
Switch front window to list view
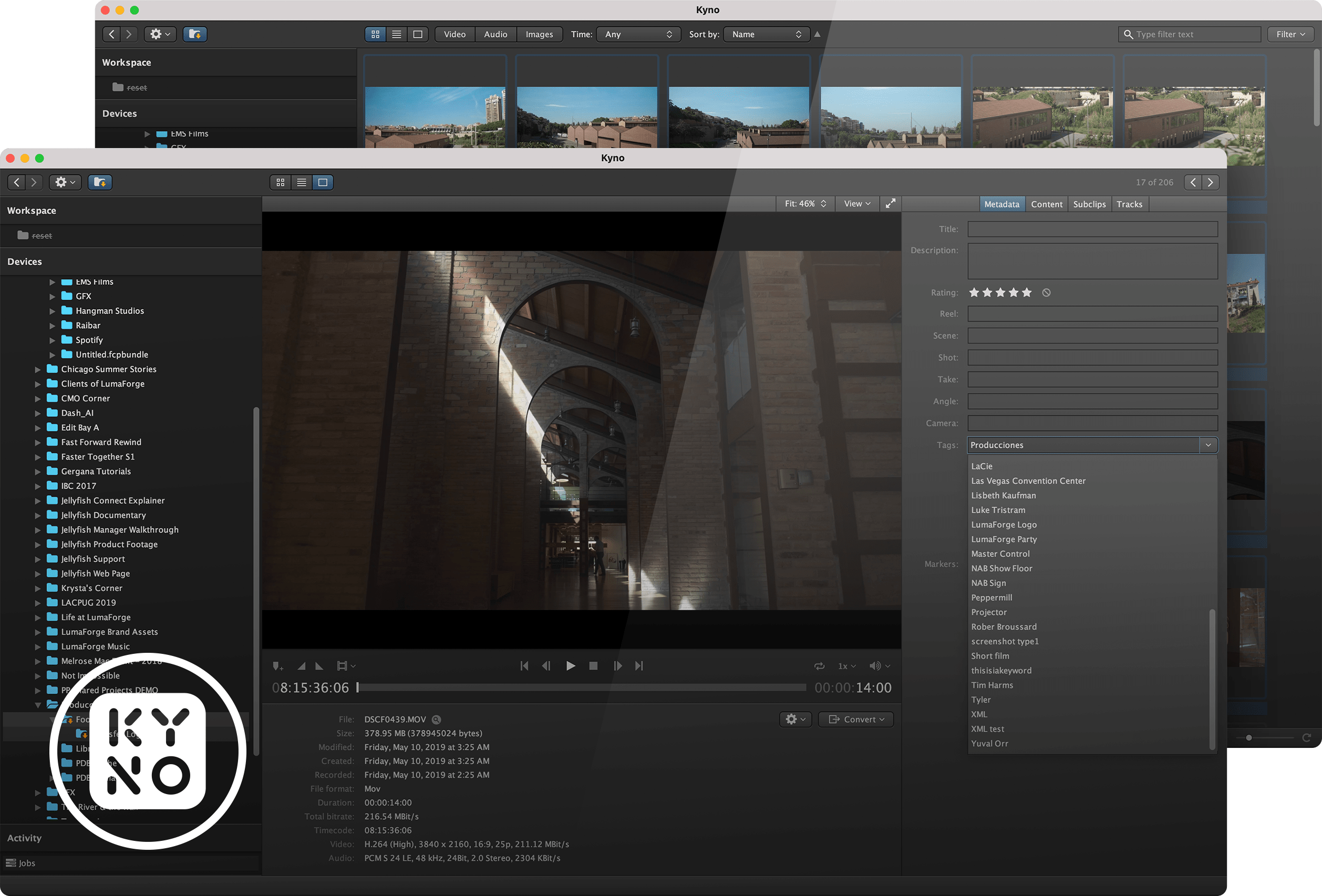pos(302,182)
